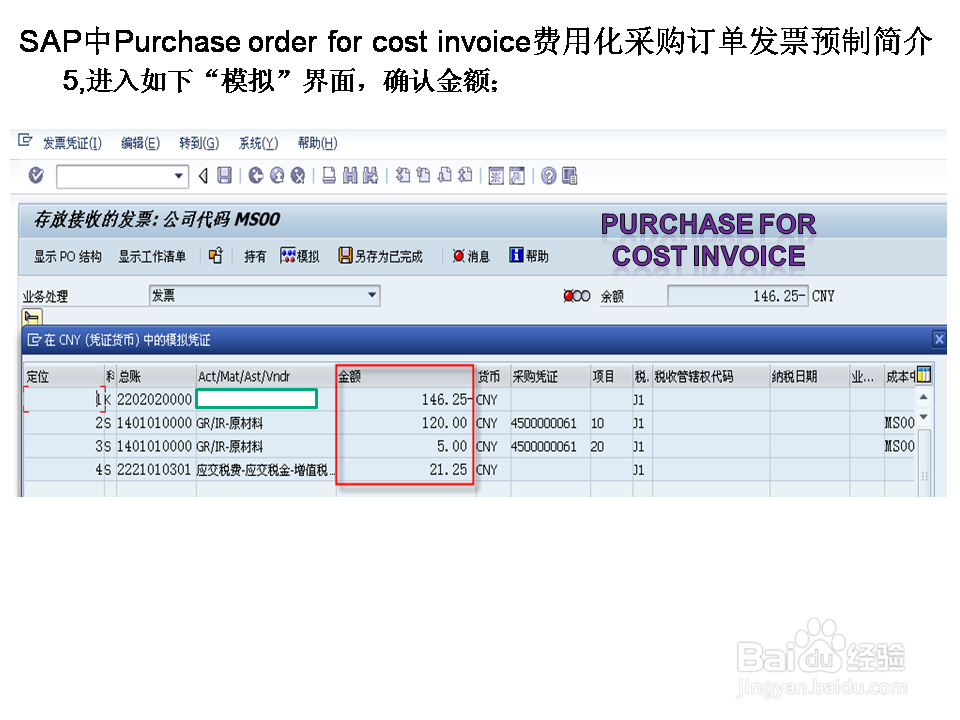Expand the yellow folder node below the balance row

tap(32, 317)
